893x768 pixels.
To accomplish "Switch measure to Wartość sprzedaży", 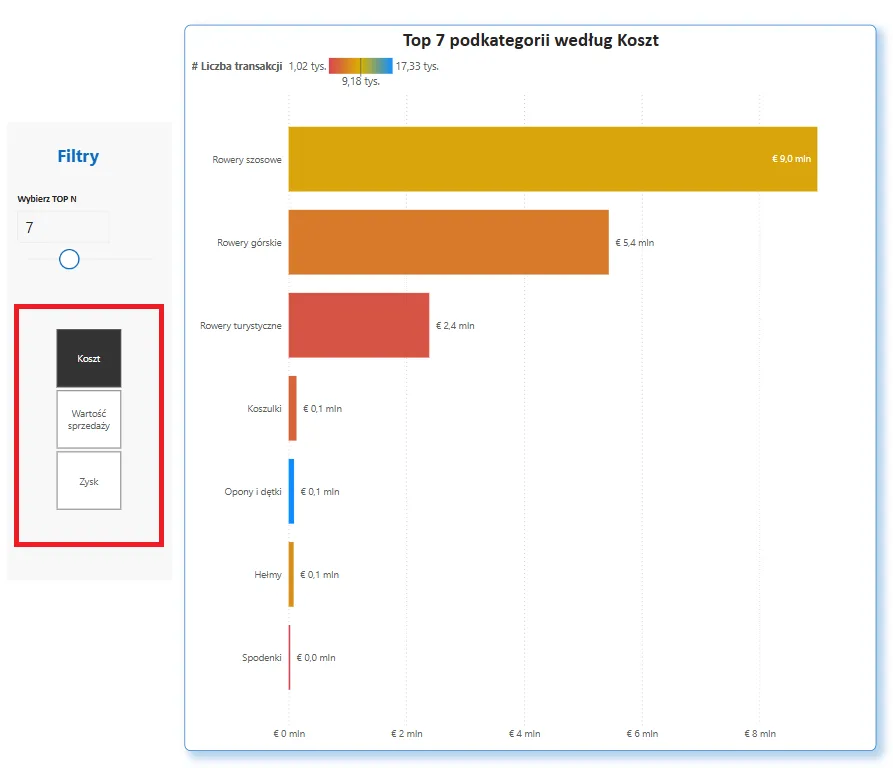I will click(x=89, y=419).
